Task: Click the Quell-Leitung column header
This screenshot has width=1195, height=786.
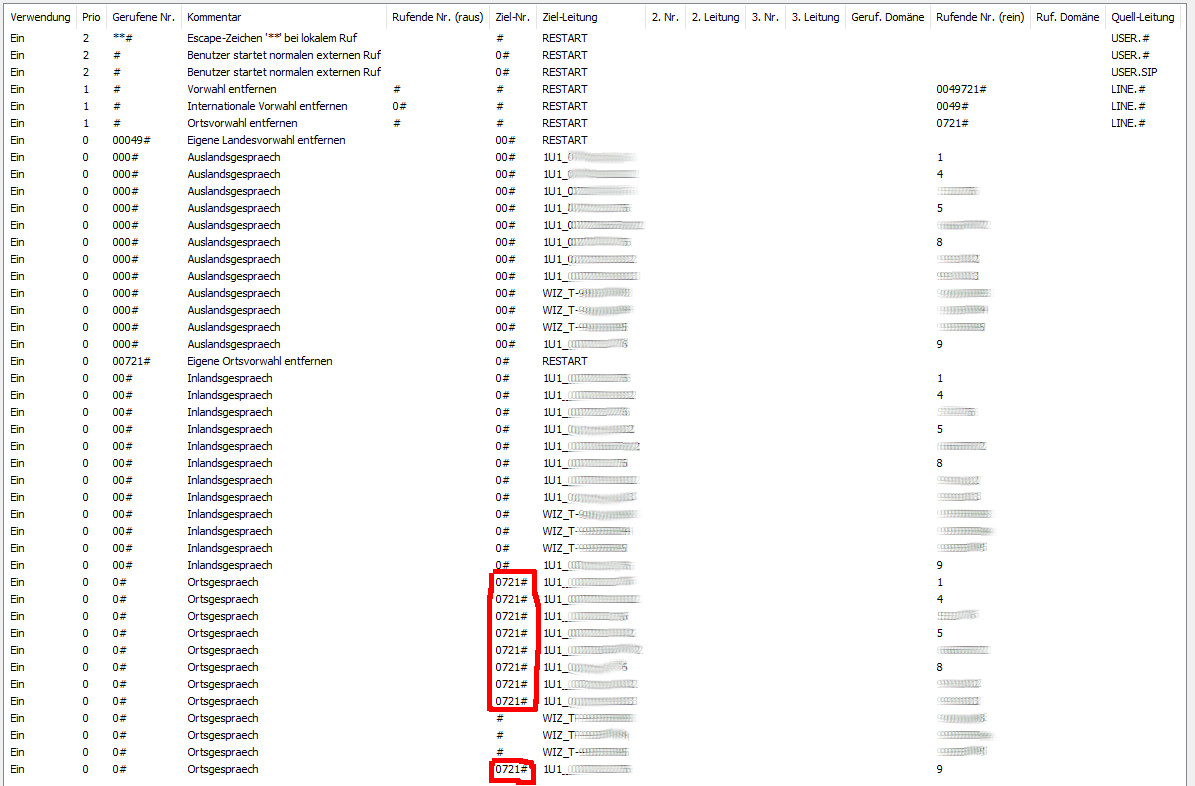Action: point(1142,17)
